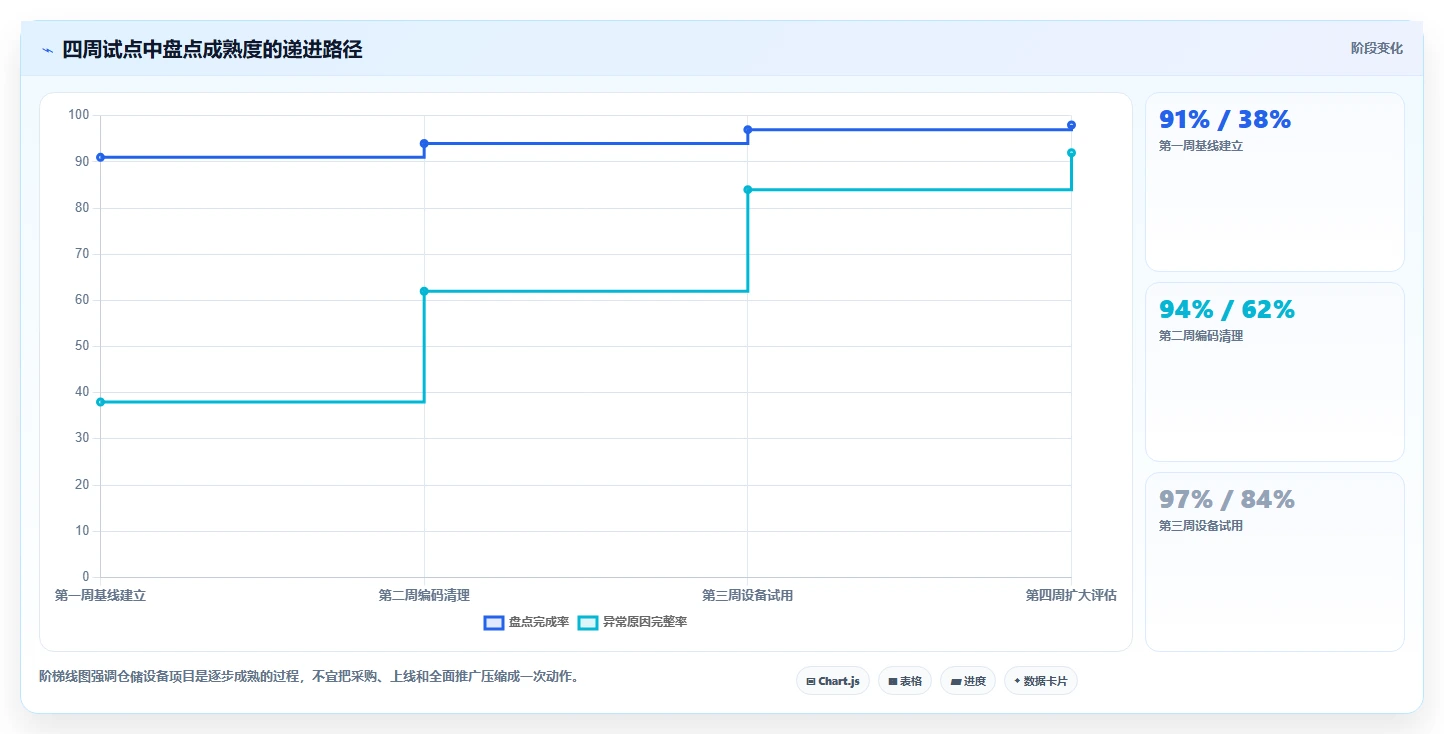Click the y-axis value 50
Screen dimensions: 1444x734
pos(82,346)
